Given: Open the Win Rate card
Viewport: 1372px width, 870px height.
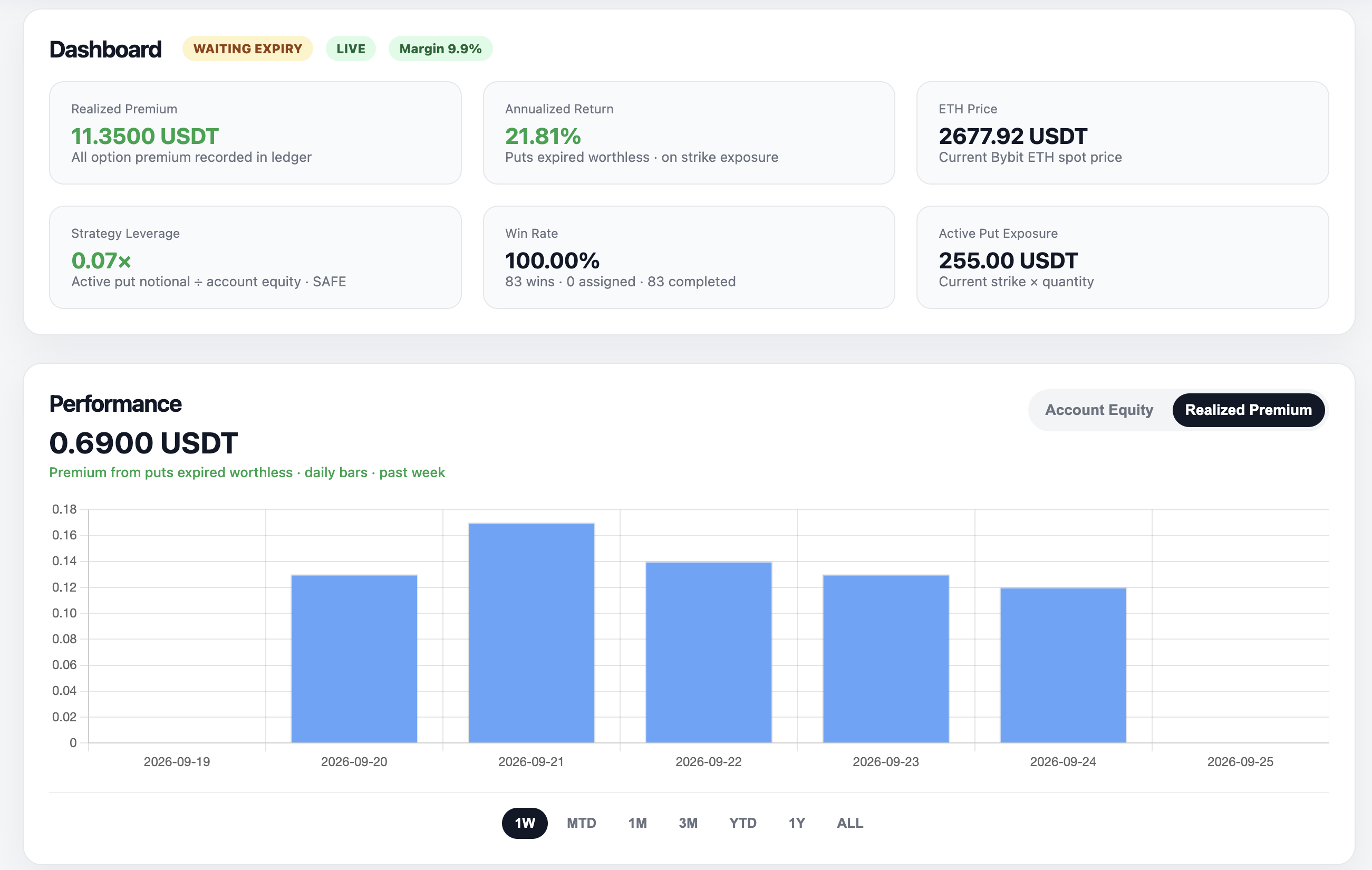Looking at the screenshot, I should 688,257.
